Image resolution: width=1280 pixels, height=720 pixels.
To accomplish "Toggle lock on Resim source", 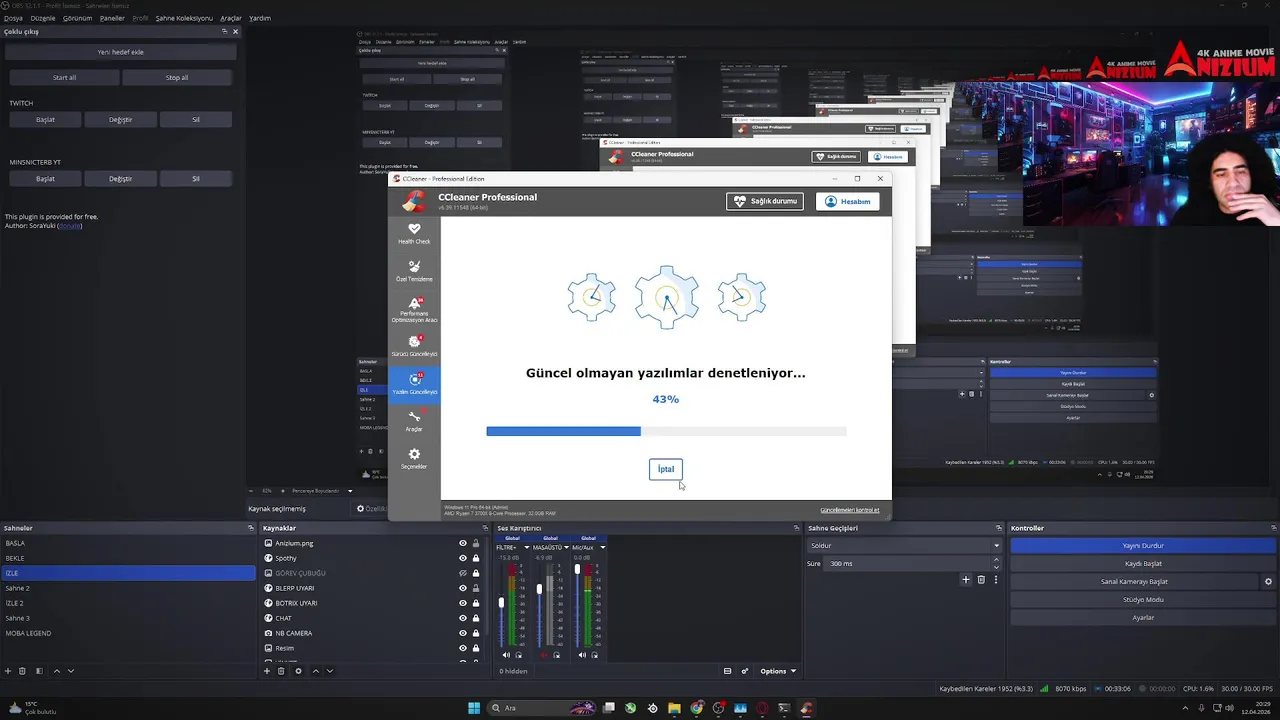I will point(475,648).
